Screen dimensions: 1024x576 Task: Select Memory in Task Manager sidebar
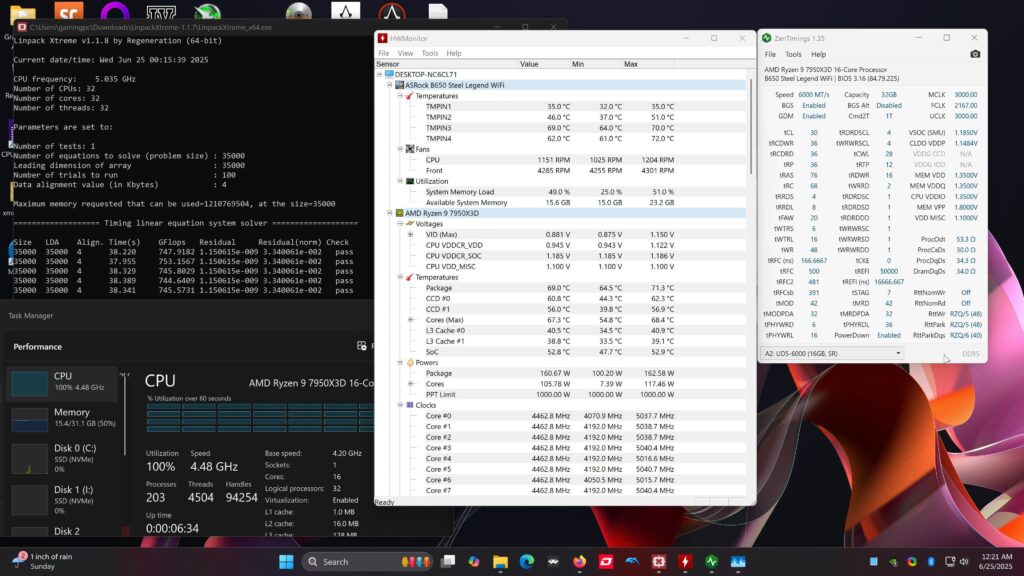63,418
